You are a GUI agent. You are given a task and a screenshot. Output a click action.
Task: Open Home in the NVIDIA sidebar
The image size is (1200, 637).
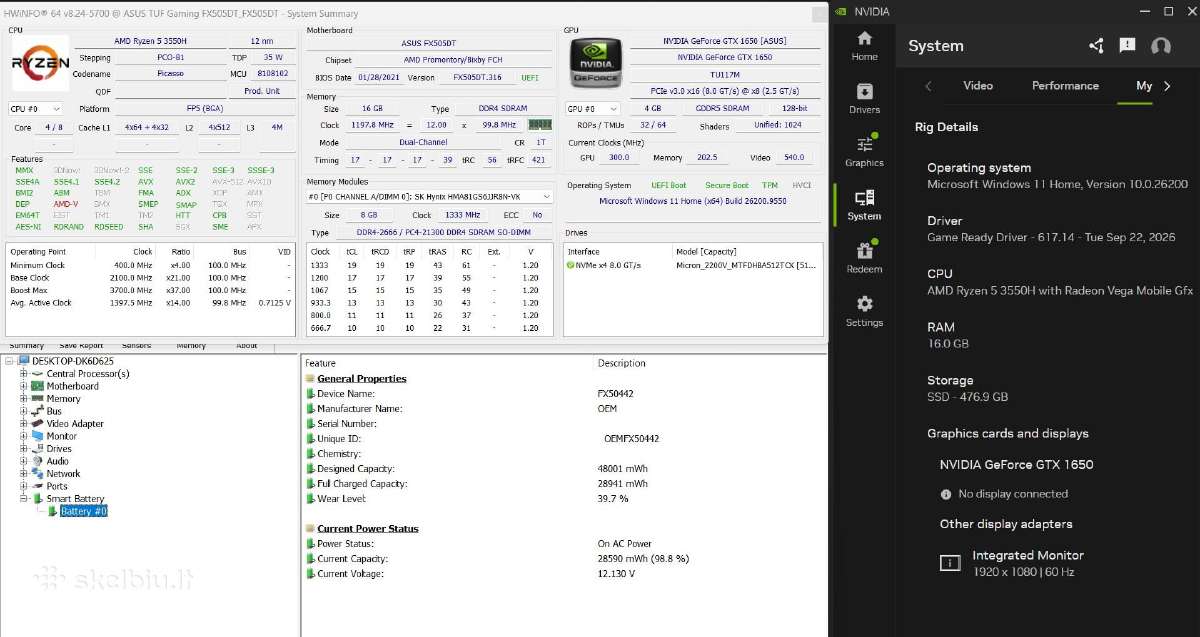pyautogui.click(x=864, y=45)
